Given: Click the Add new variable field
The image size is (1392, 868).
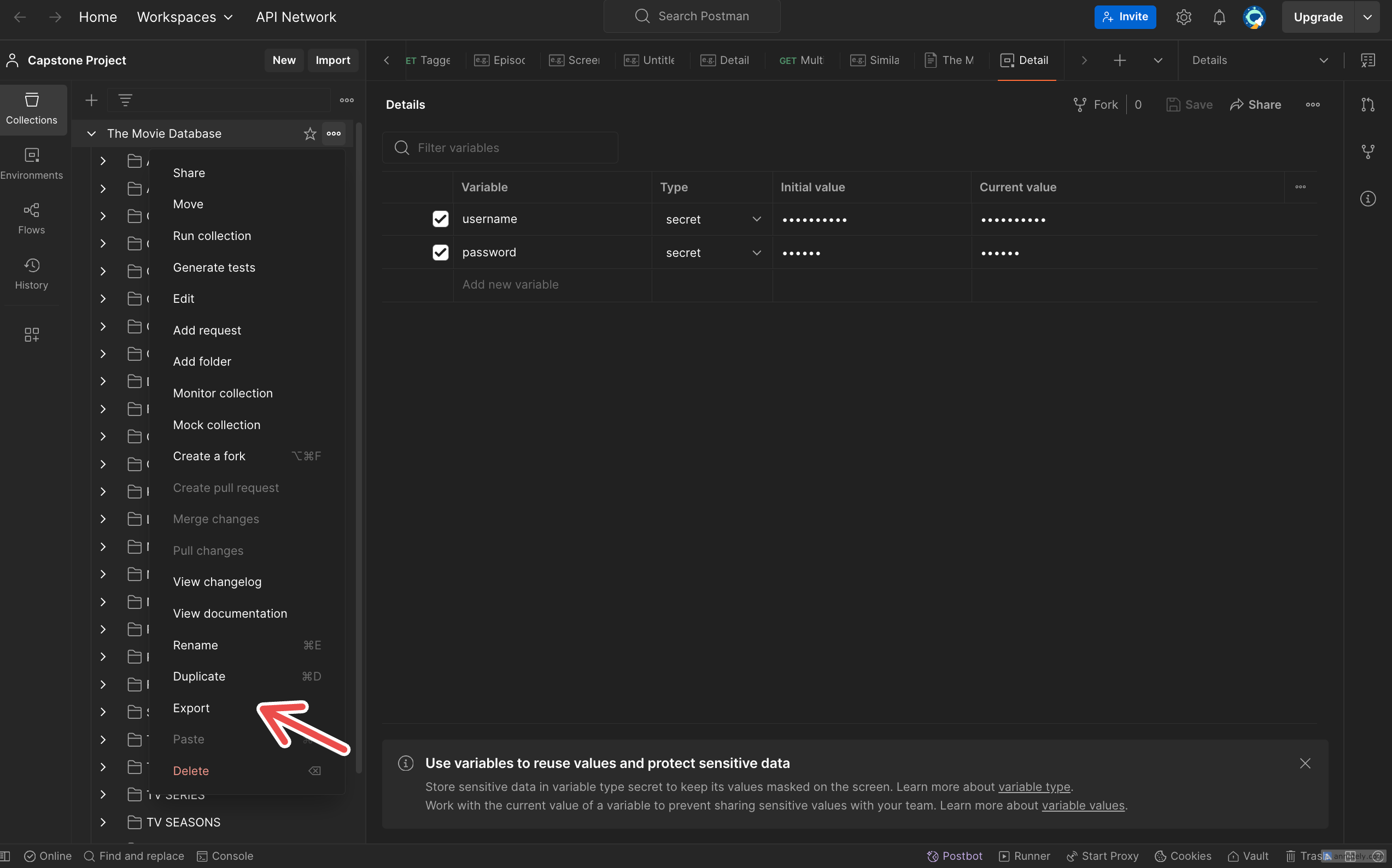Looking at the screenshot, I should pos(552,285).
